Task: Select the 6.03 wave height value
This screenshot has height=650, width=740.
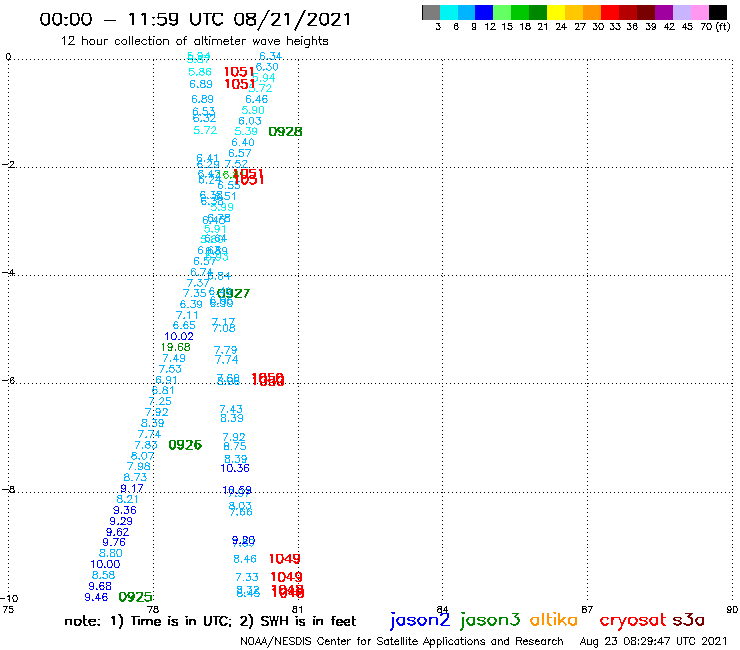Action: coord(250,121)
